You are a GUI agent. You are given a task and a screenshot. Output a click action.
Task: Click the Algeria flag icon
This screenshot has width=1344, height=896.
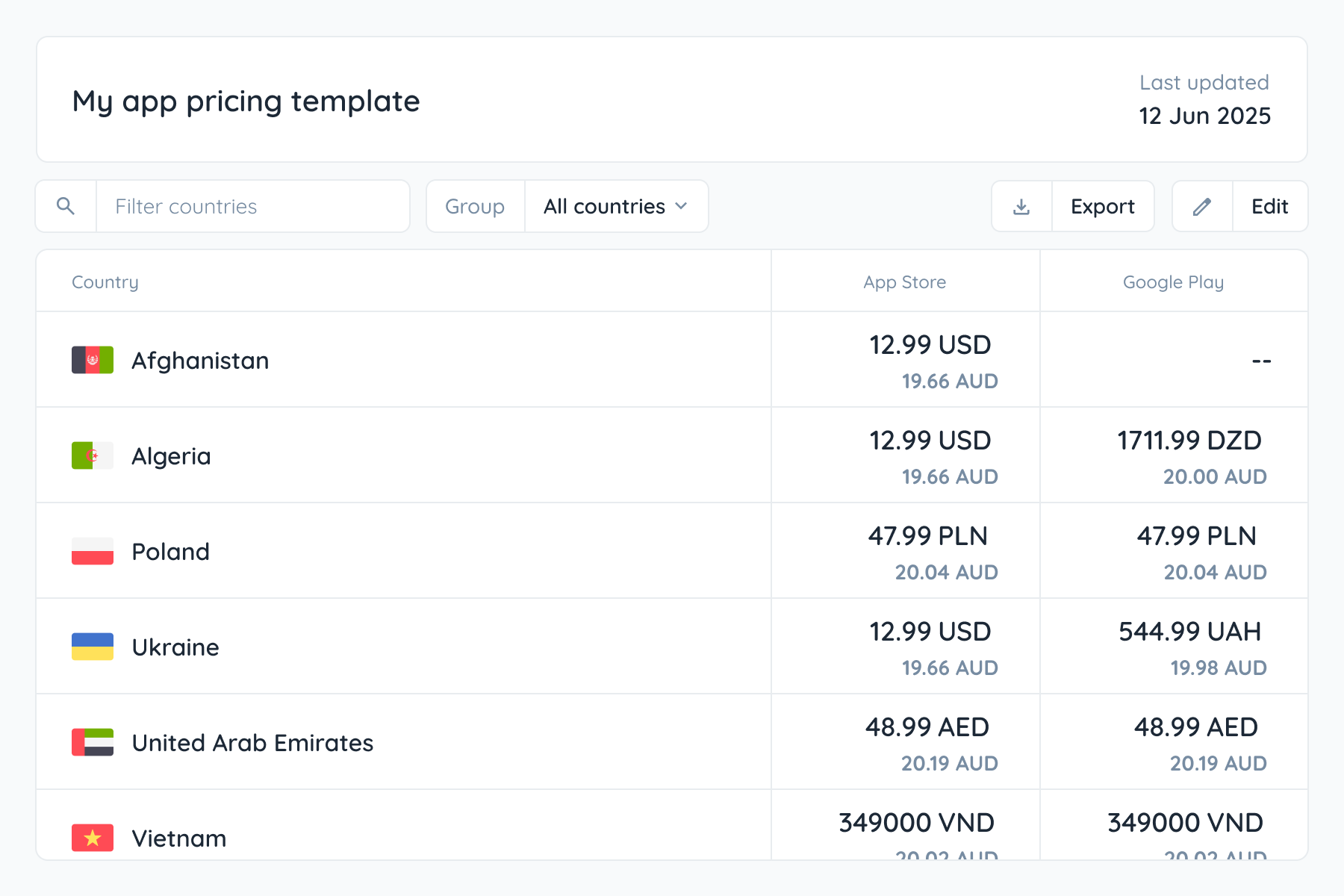click(x=93, y=455)
